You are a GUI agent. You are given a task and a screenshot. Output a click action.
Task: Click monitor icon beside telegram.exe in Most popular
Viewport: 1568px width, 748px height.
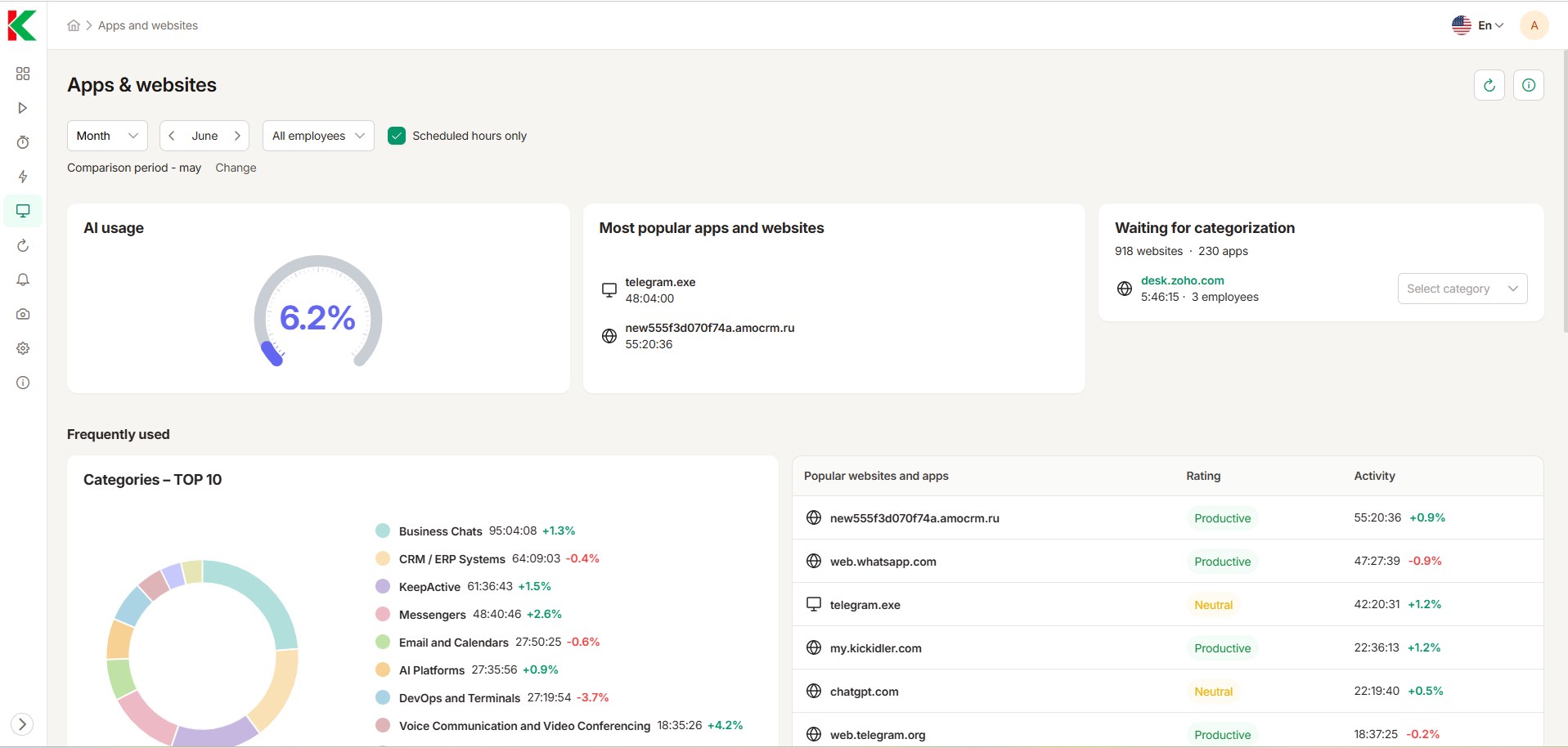[x=609, y=290]
